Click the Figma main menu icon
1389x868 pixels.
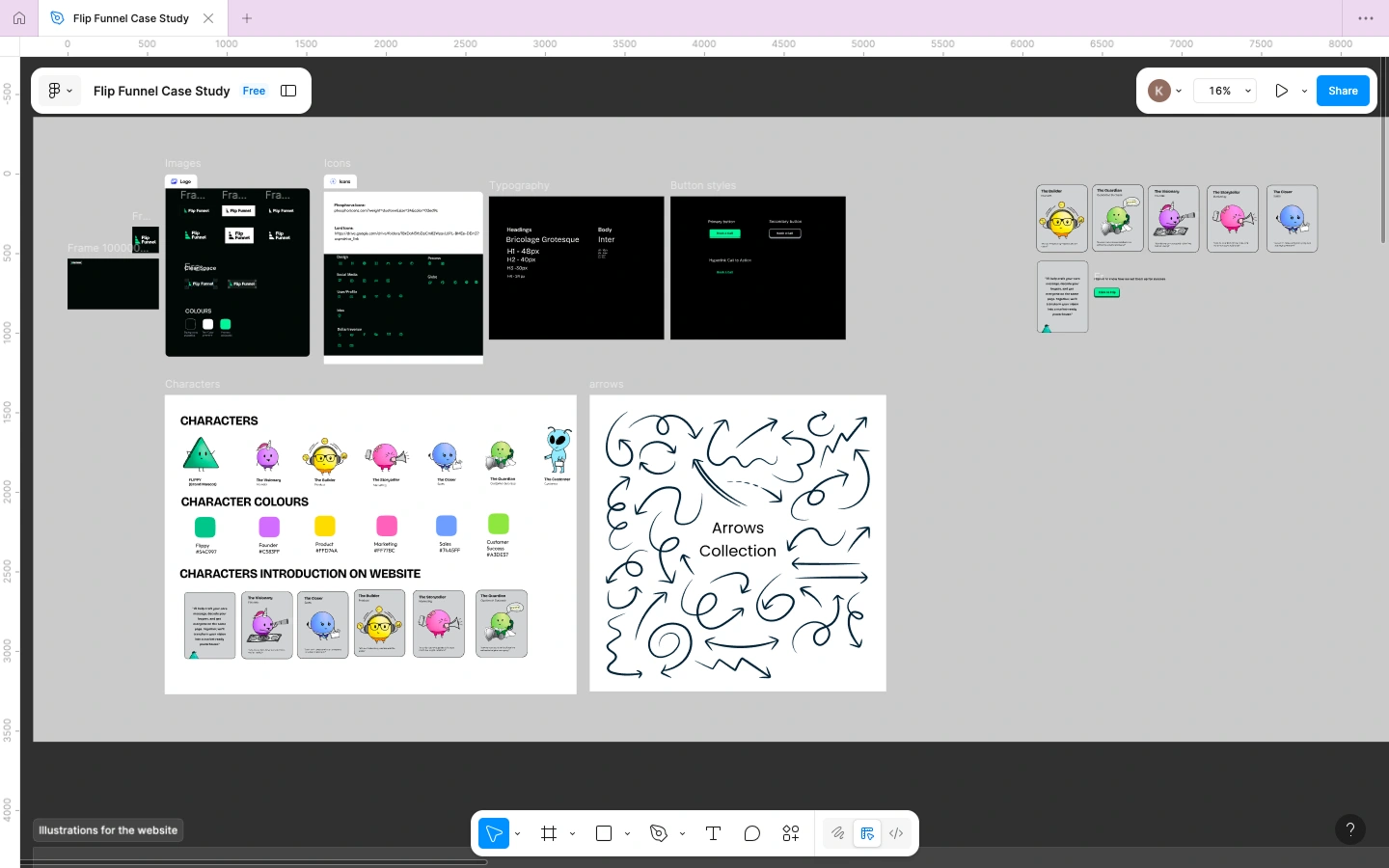[x=55, y=90]
